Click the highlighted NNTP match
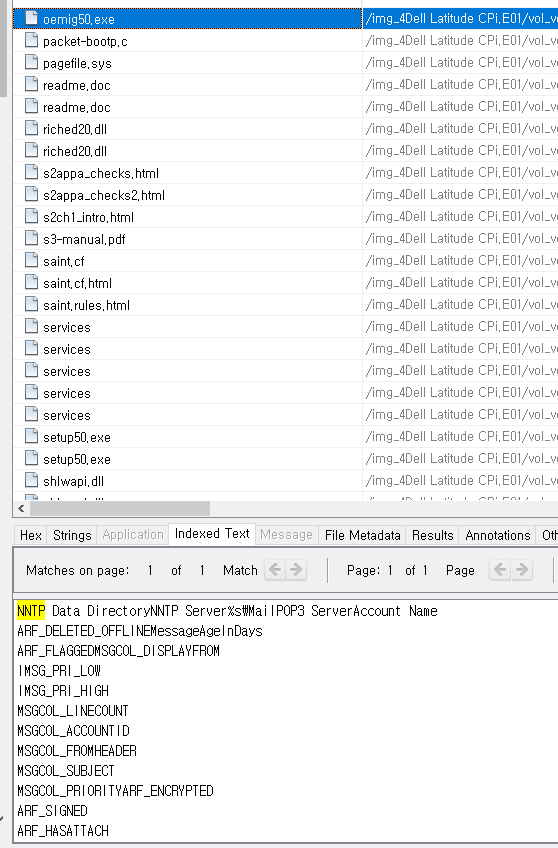The height and width of the screenshot is (848, 558). (x=31, y=611)
